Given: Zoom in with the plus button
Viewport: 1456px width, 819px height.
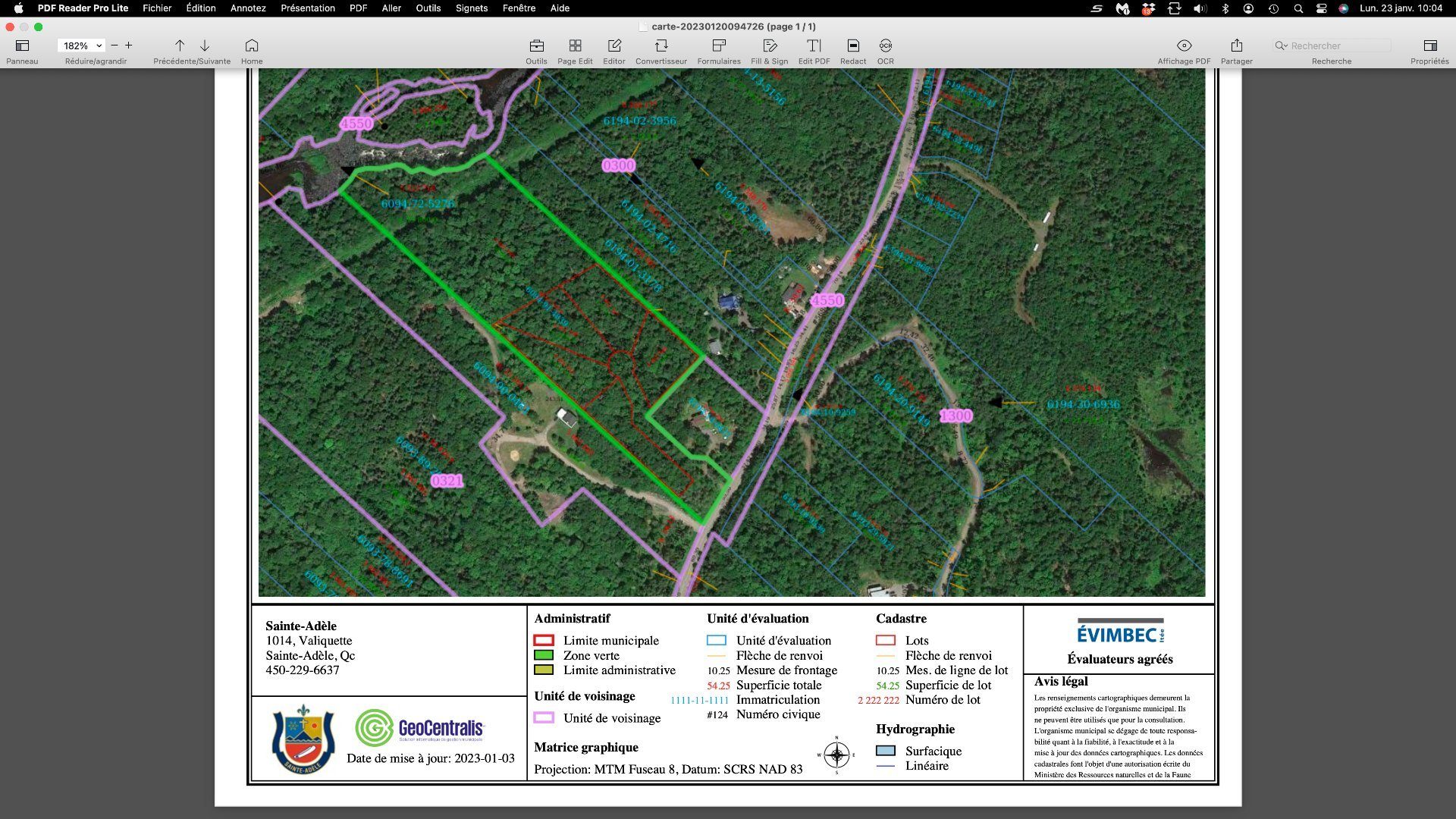Looking at the screenshot, I should click(x=129, y=45).
